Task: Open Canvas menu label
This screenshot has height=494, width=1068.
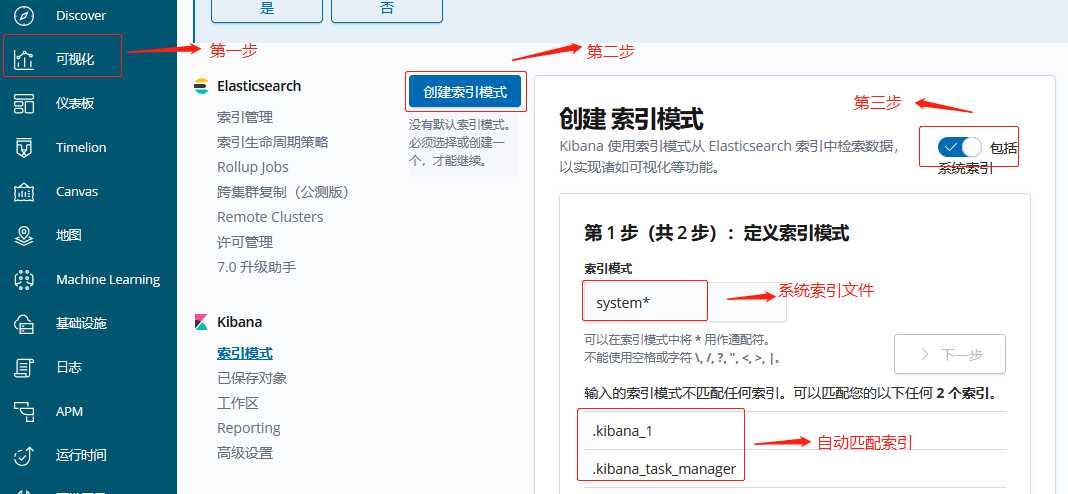Action: (77, 191)
